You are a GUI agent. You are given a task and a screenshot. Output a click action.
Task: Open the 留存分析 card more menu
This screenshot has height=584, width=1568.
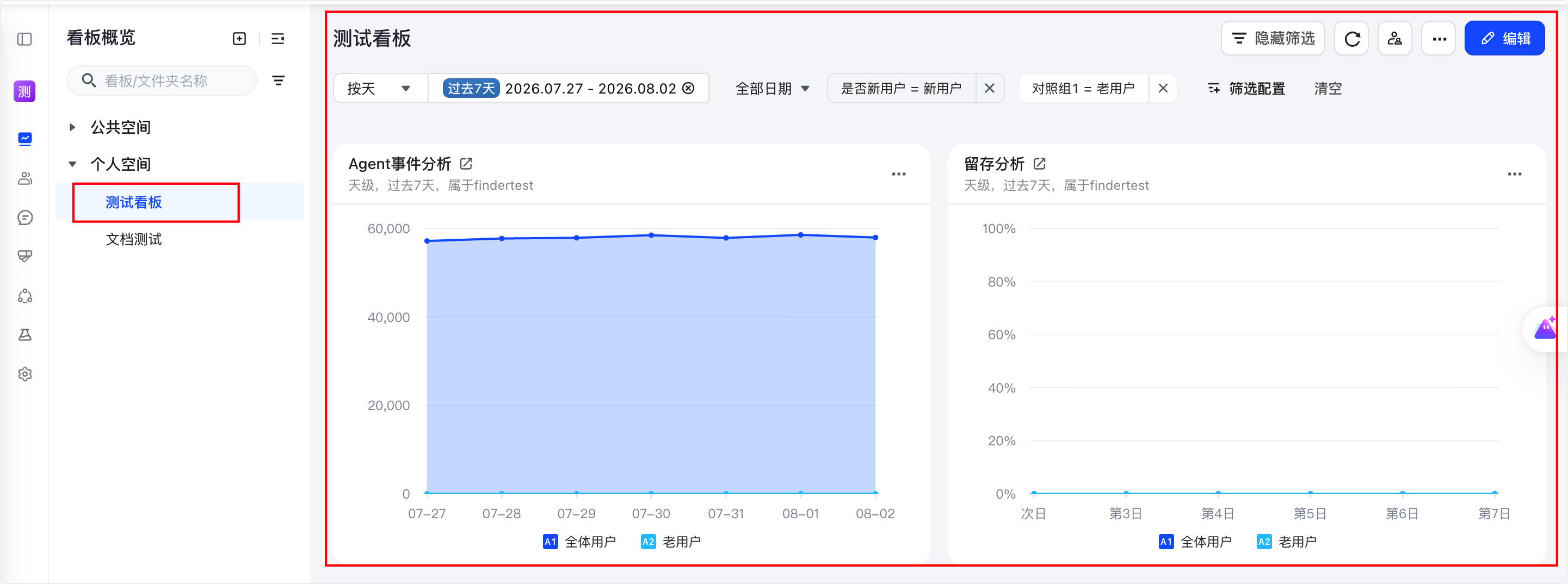[x=1515, y=174]
